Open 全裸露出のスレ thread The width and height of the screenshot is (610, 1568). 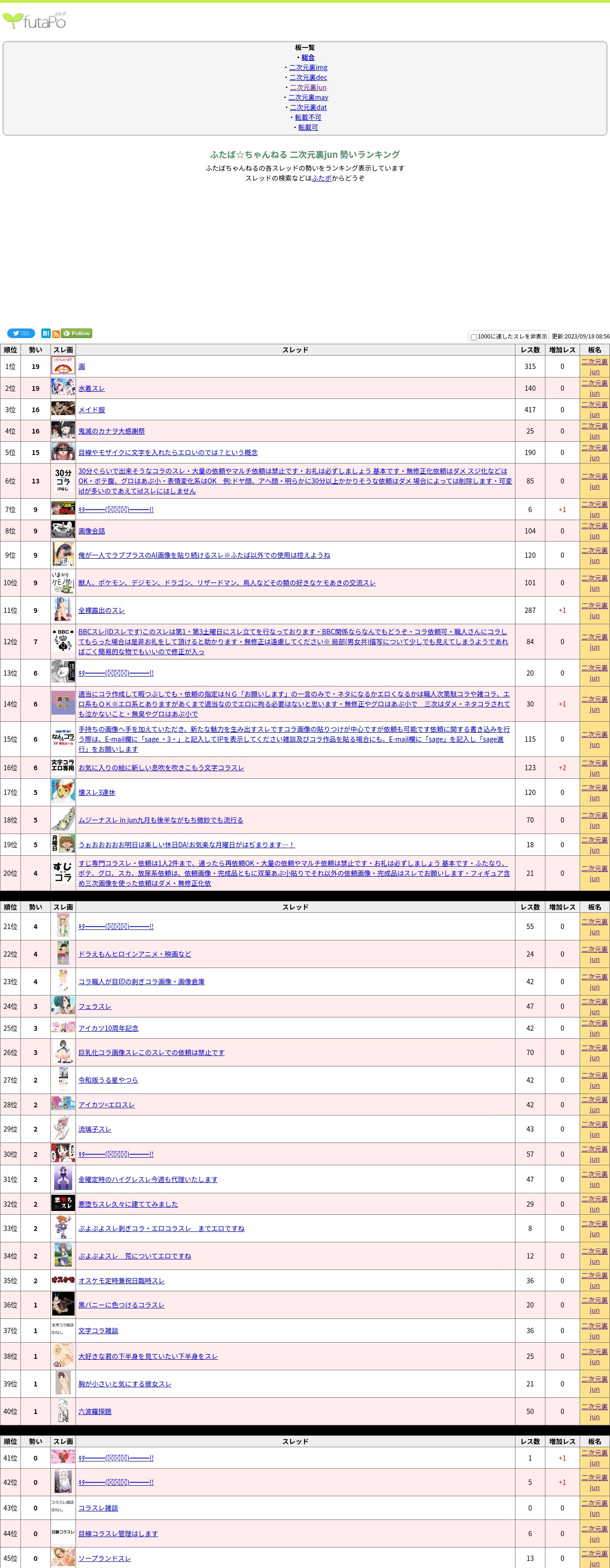(102, 610)
